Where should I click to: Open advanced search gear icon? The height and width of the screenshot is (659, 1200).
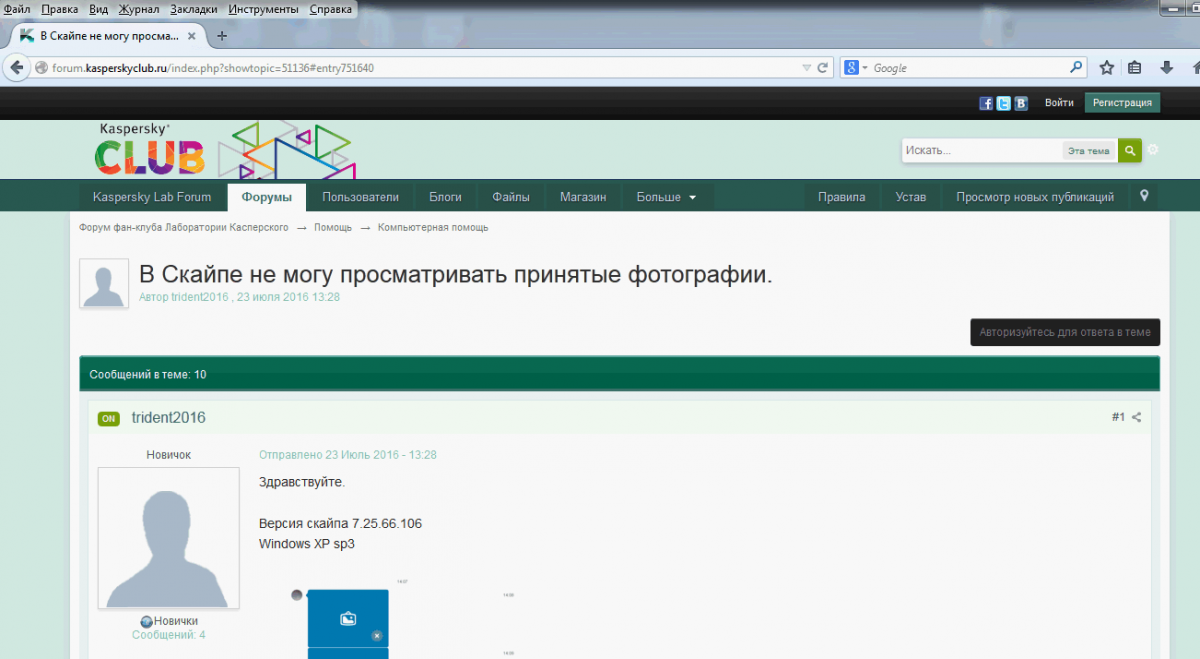(1153, 150)
